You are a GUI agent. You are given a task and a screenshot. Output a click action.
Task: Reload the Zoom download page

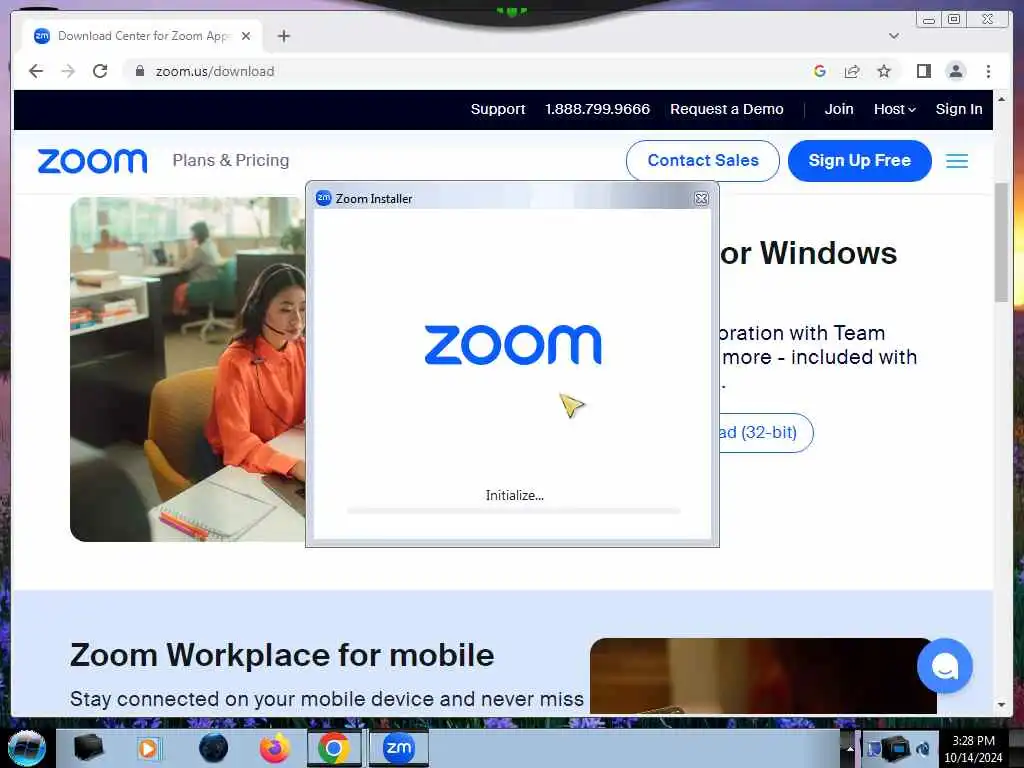tap(100, 71)
